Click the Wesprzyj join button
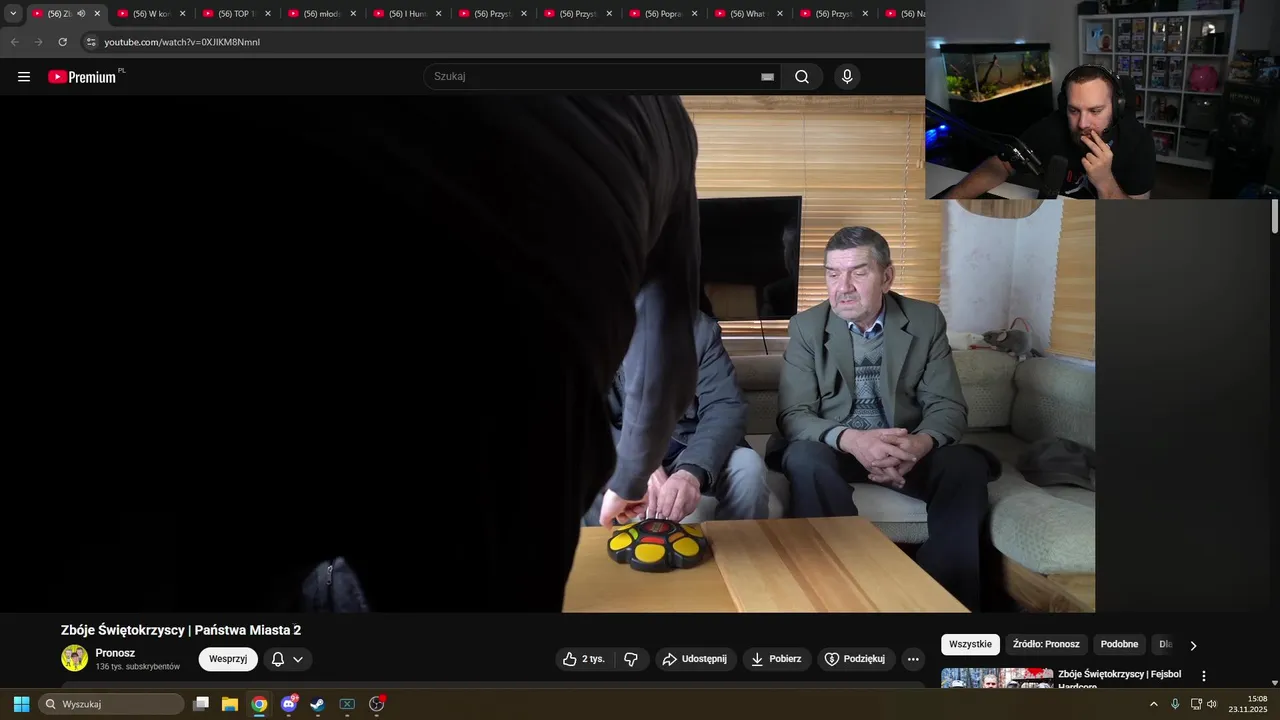This screenshot has height=720, width=1280. (228, 659)
